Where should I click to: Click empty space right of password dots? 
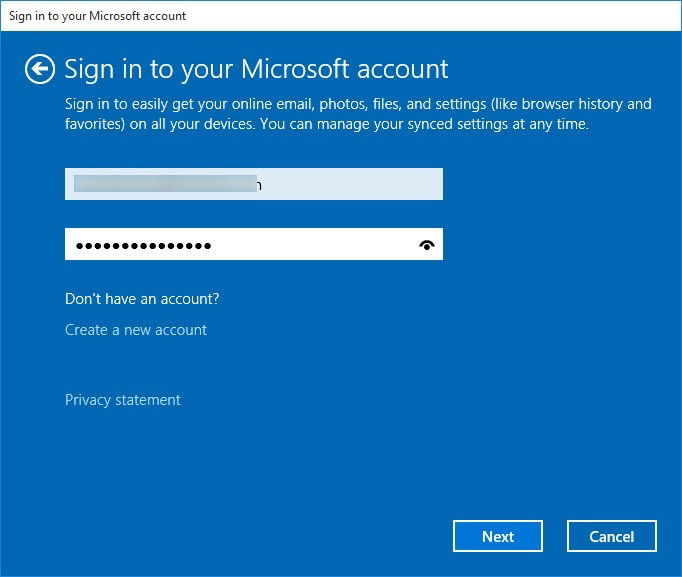point(313,245)
